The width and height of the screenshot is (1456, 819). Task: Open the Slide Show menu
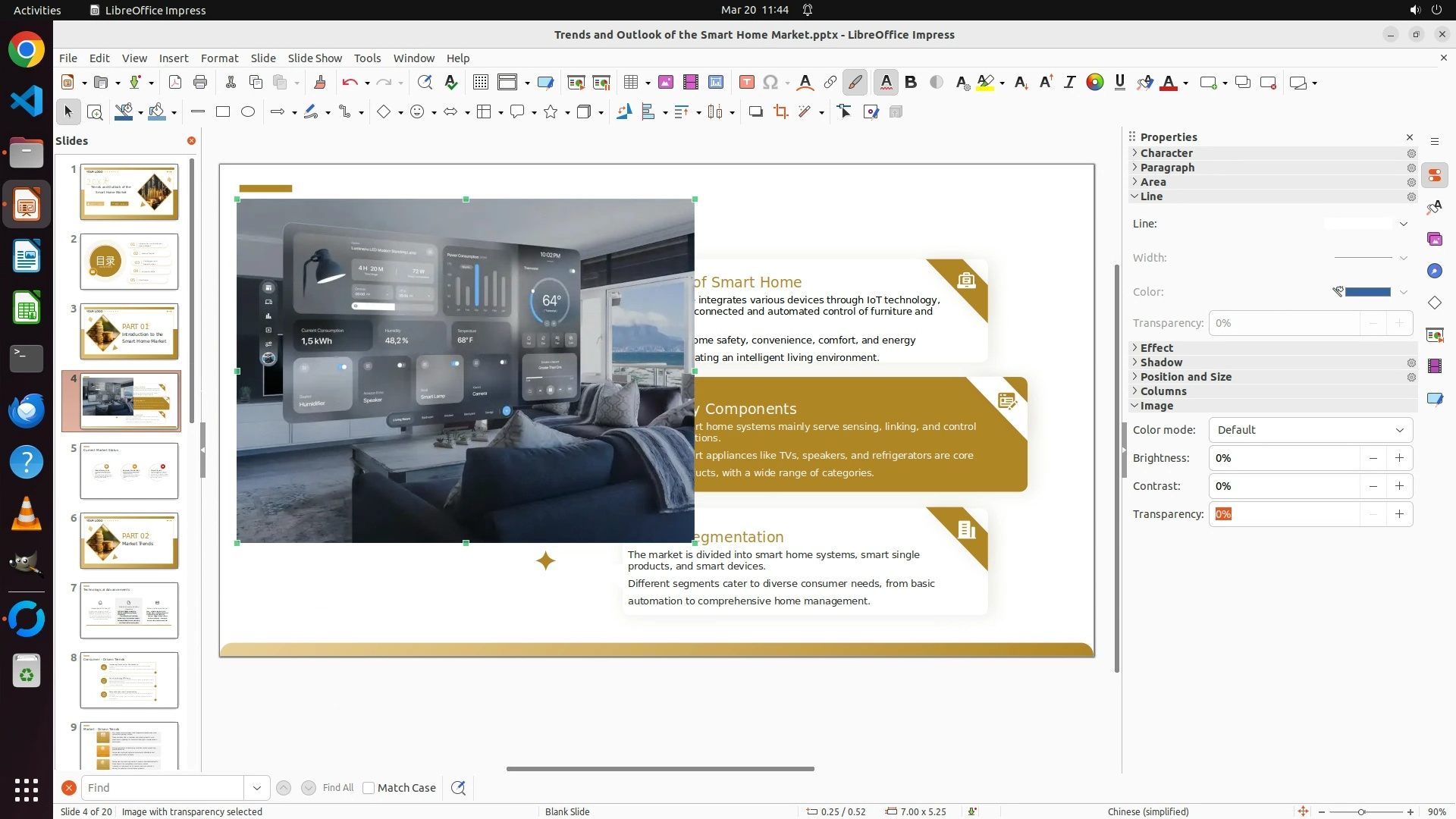pyautogui.click(x=315, y=58)
